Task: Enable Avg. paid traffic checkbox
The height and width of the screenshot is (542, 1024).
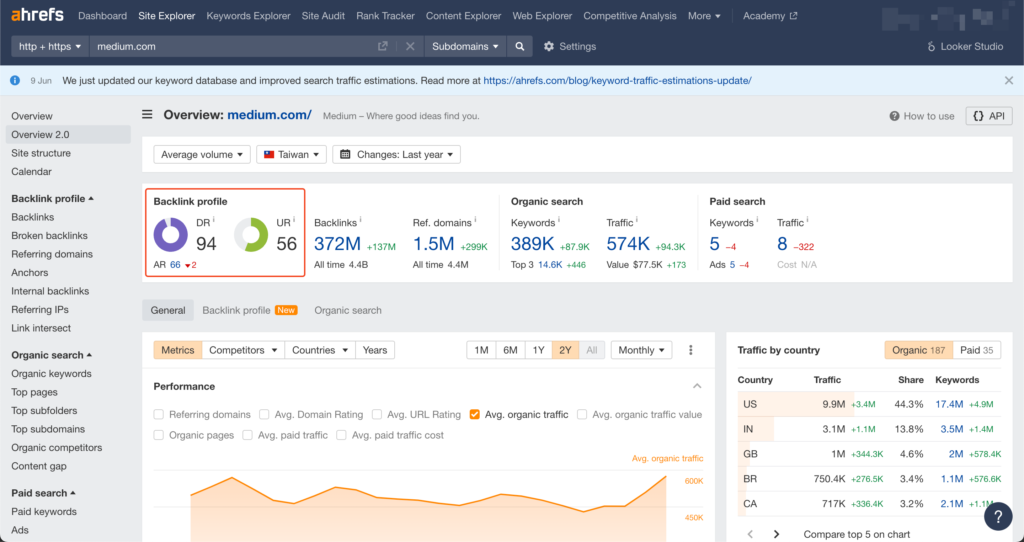Action: coord(248,435)
